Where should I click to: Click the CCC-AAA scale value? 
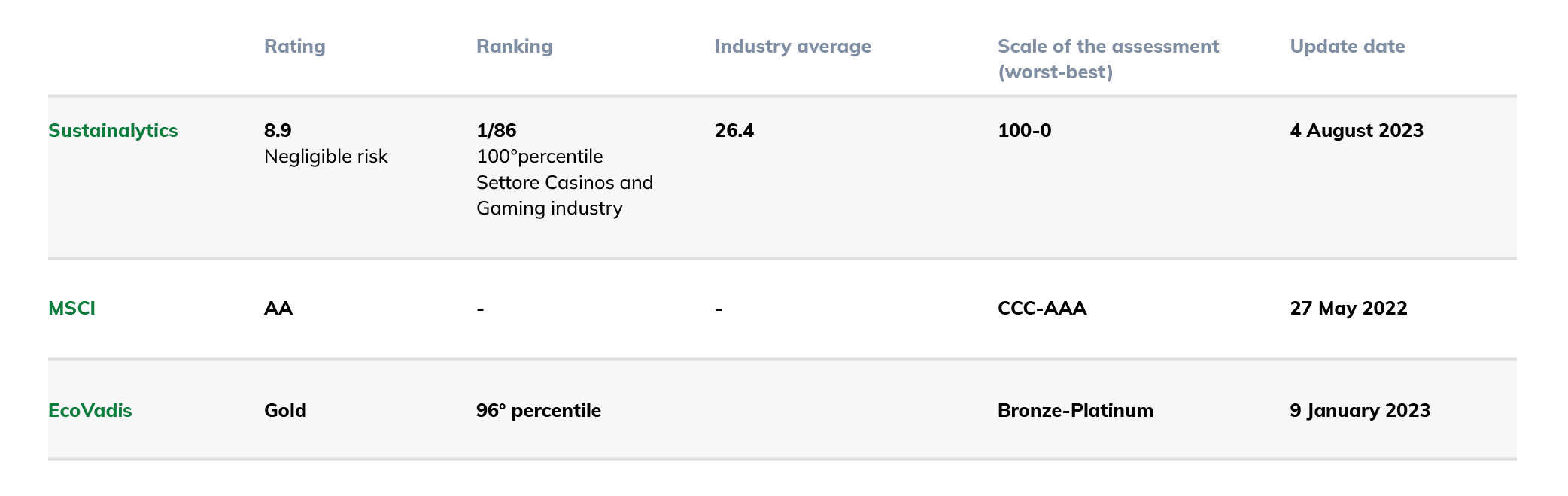(x=1042, y=309)
